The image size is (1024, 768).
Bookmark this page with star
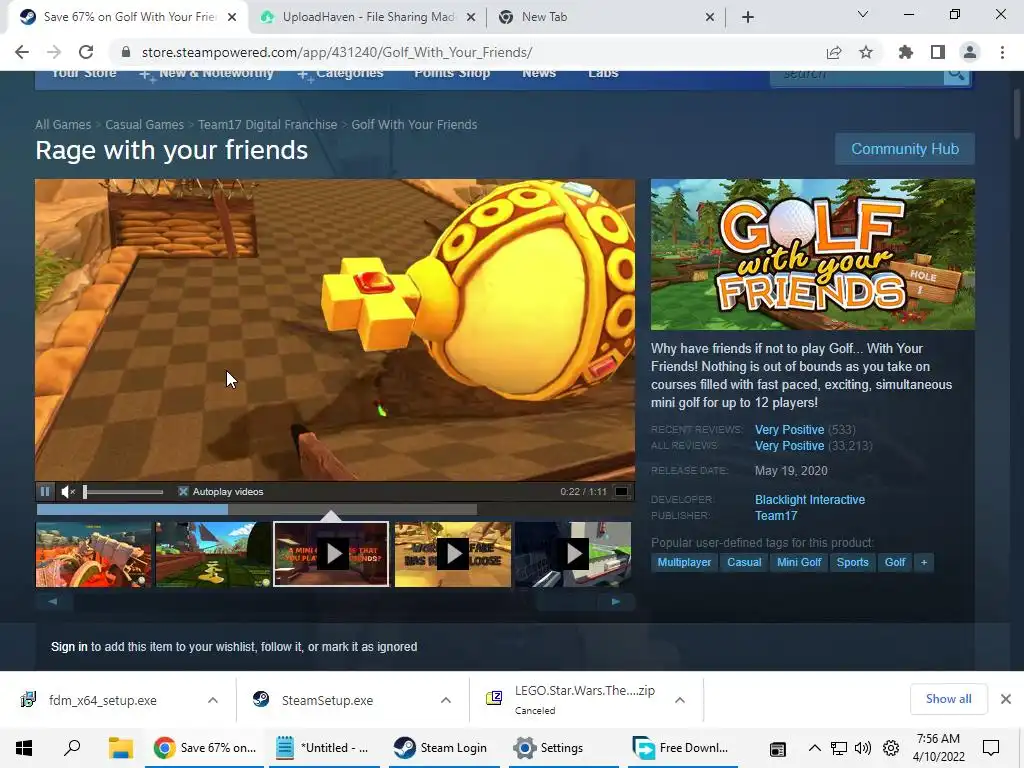click(866, 52)
